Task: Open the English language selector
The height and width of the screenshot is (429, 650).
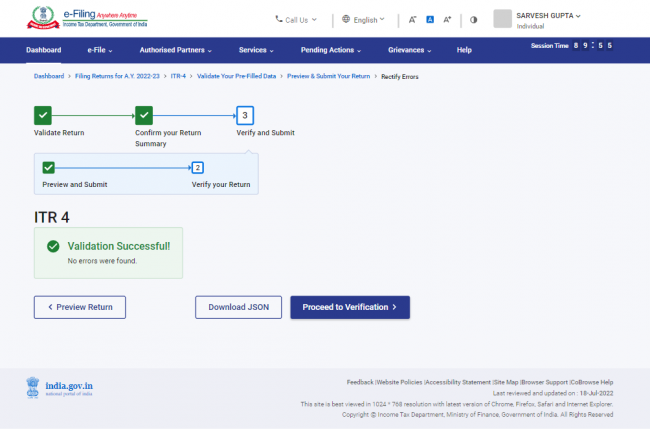Action: pyautogui.click(x=363, y=19)
